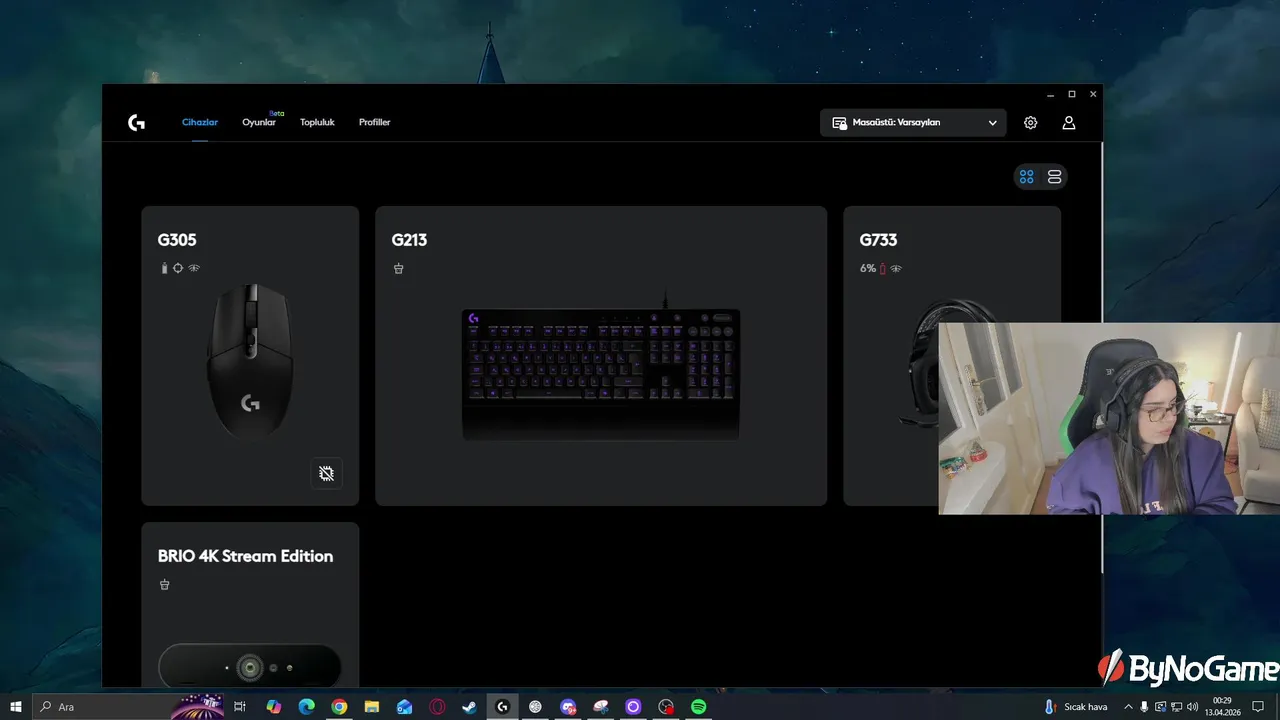
Task: Open Google Chrome from taskbar
Action: click(x=339, y=707)
